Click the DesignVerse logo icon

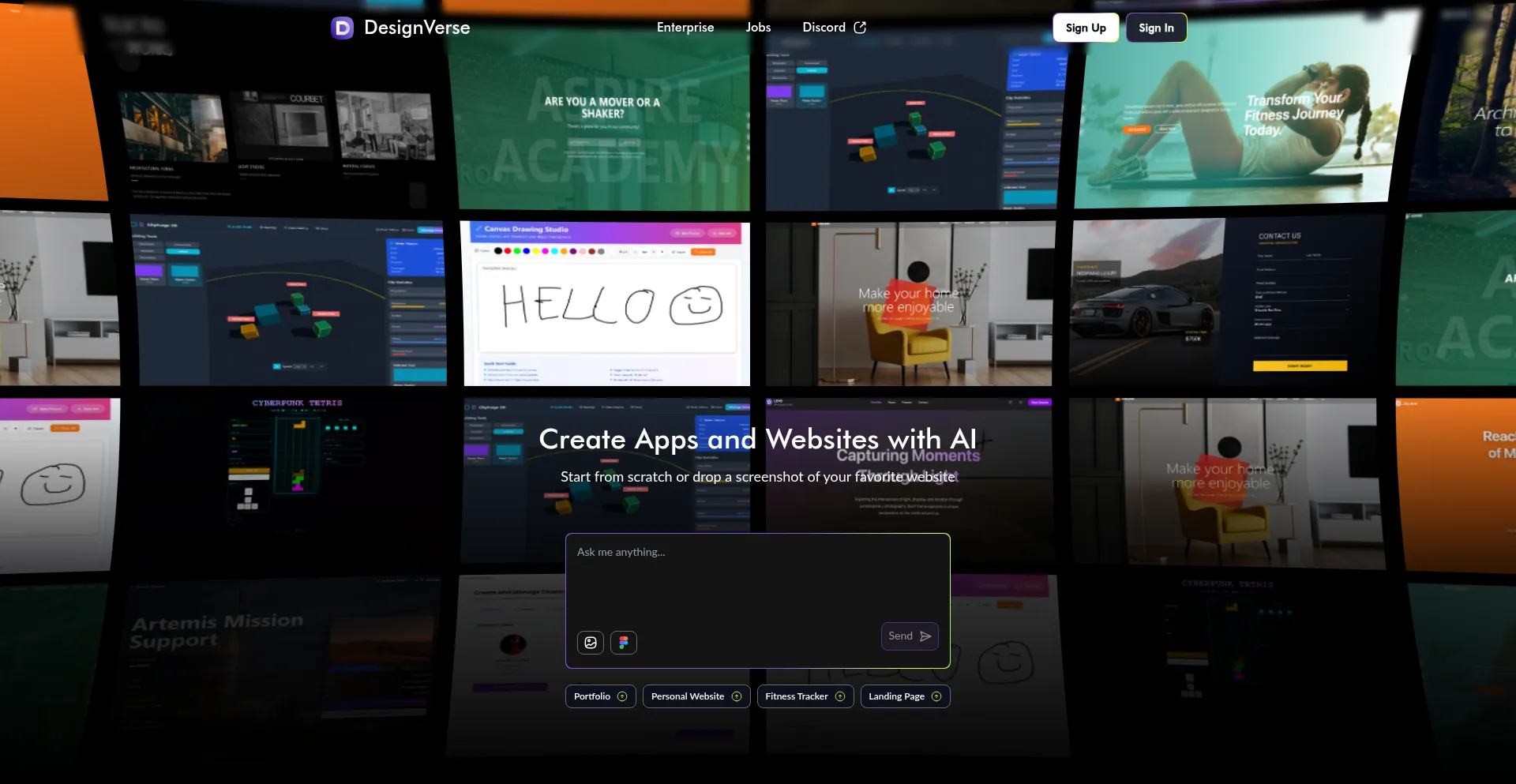click(x=342, y=28)
